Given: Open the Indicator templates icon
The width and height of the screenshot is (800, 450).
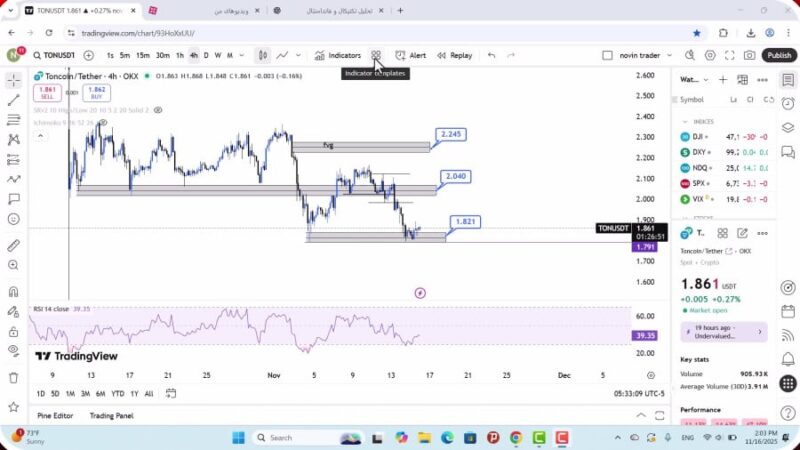Looking at the screenshot, I should coord(376,56).
